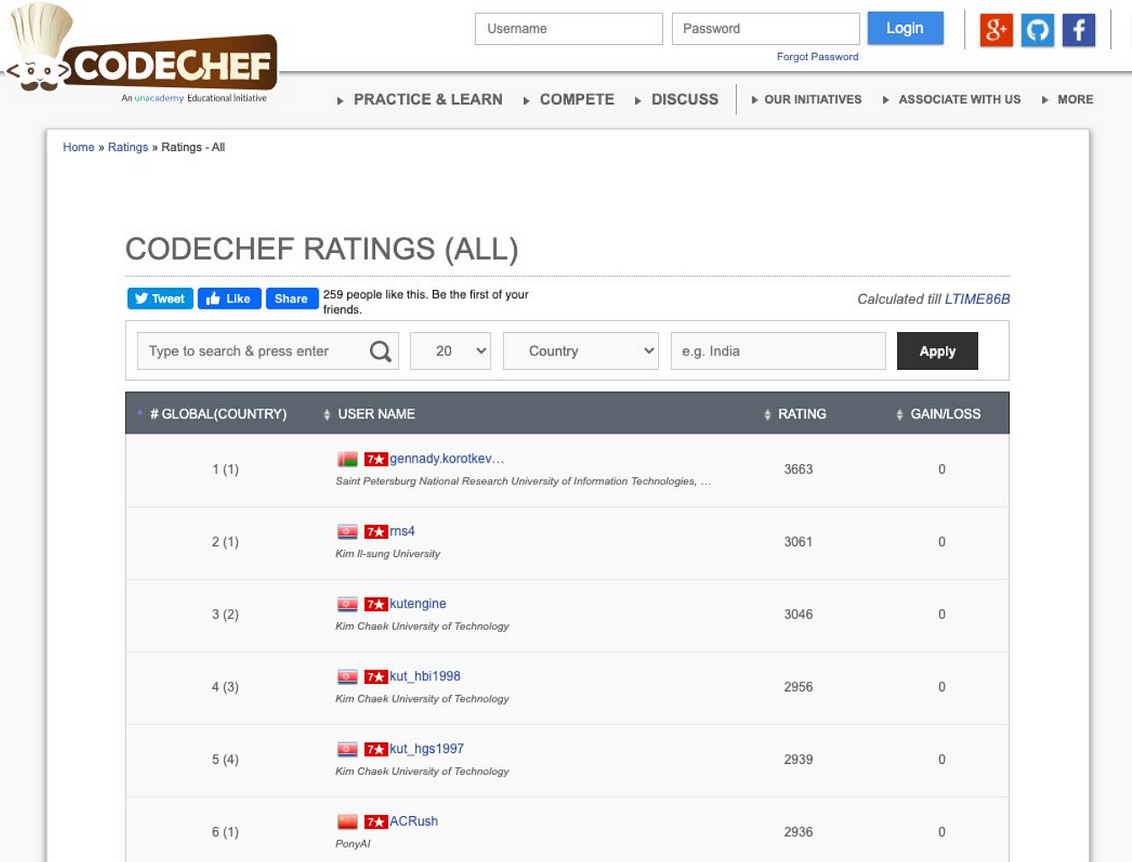This screenshot has height=862, width=1132.
Task: Click the 7-star badge of kutengine
Action: coord(375,604)
